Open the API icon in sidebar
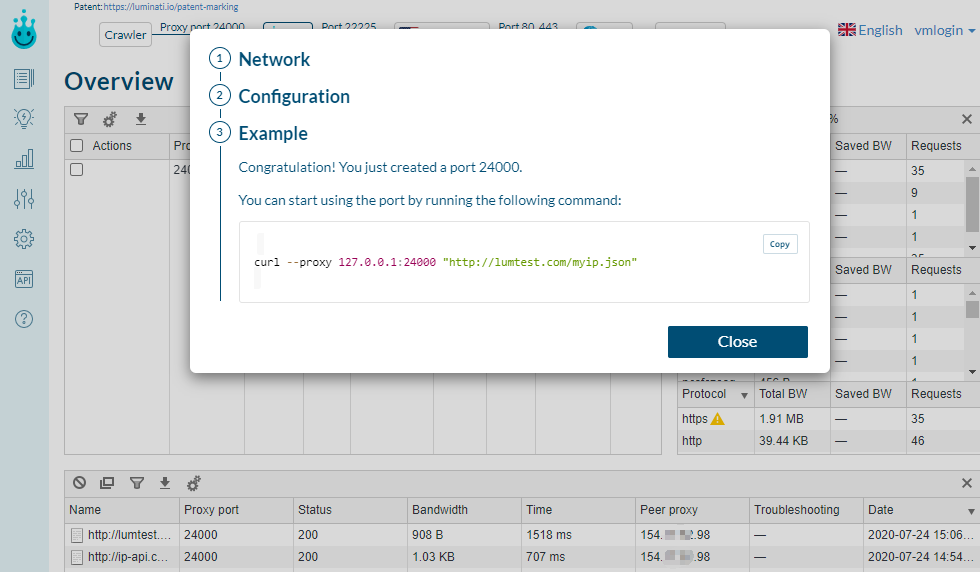 [24, 279]
